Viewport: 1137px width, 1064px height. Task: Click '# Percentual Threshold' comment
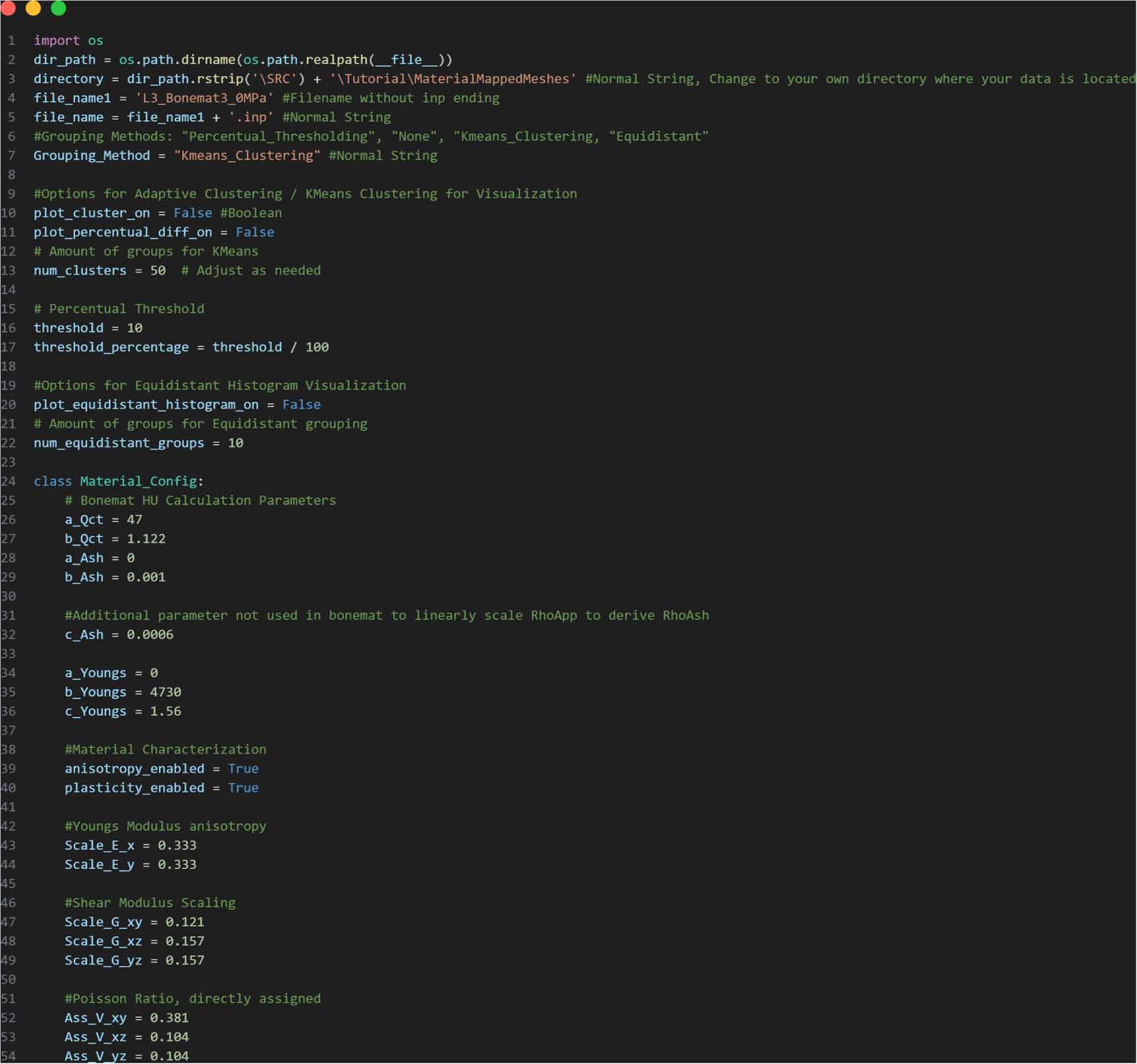point(119,308)
